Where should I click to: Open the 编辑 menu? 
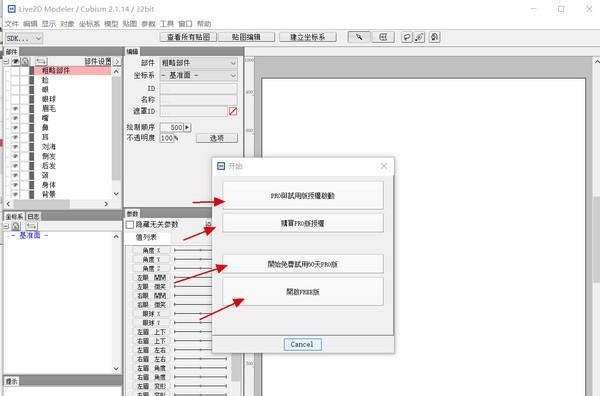coord(30,24)
